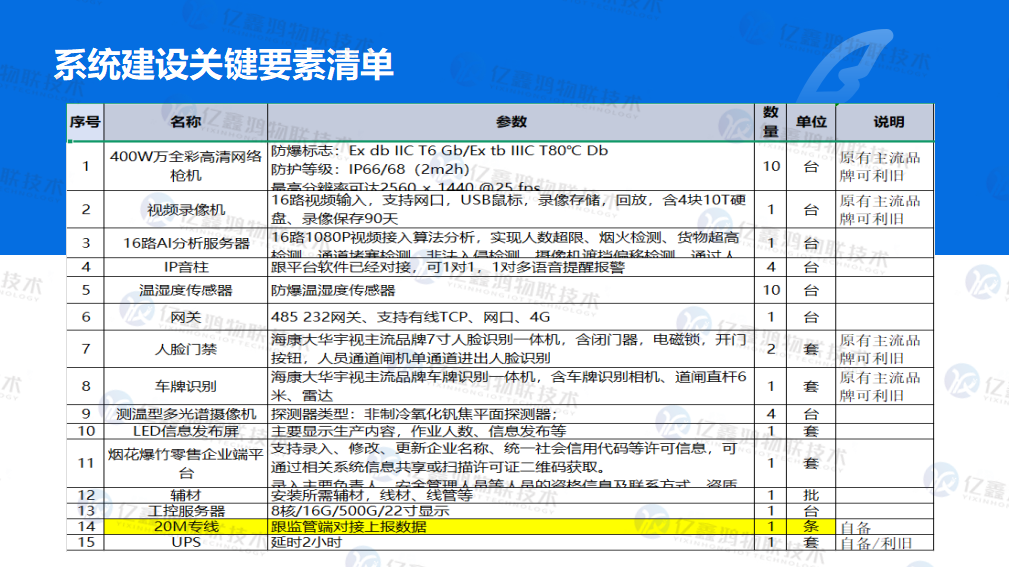This screenshot has height=567, width=1009.
Task: Click the name cell '视频录像机'
Action: tap(185, 210)
